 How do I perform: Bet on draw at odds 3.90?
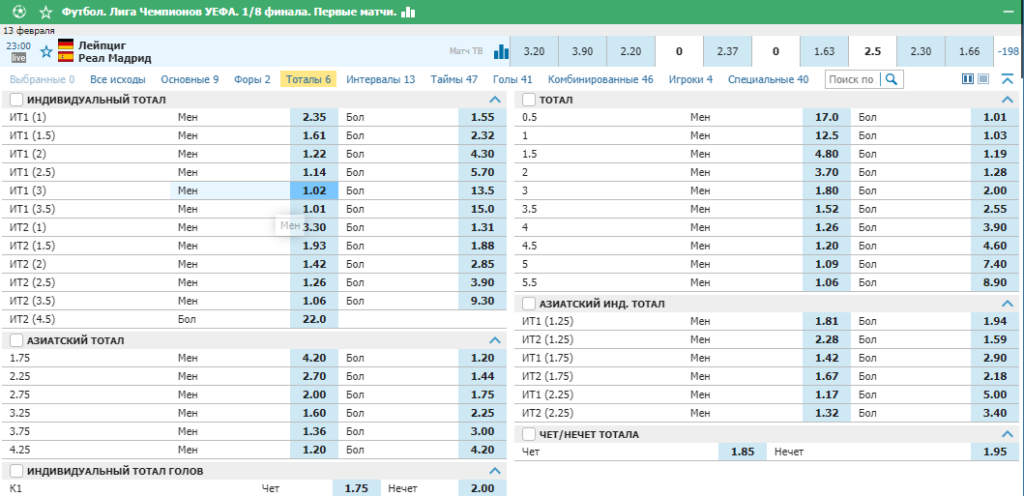click(x=582, y=52)
